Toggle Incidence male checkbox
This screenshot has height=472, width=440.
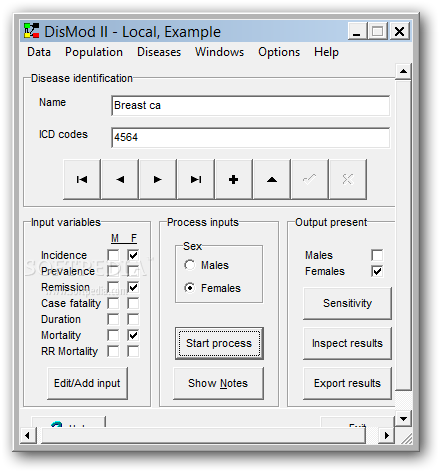113,255
